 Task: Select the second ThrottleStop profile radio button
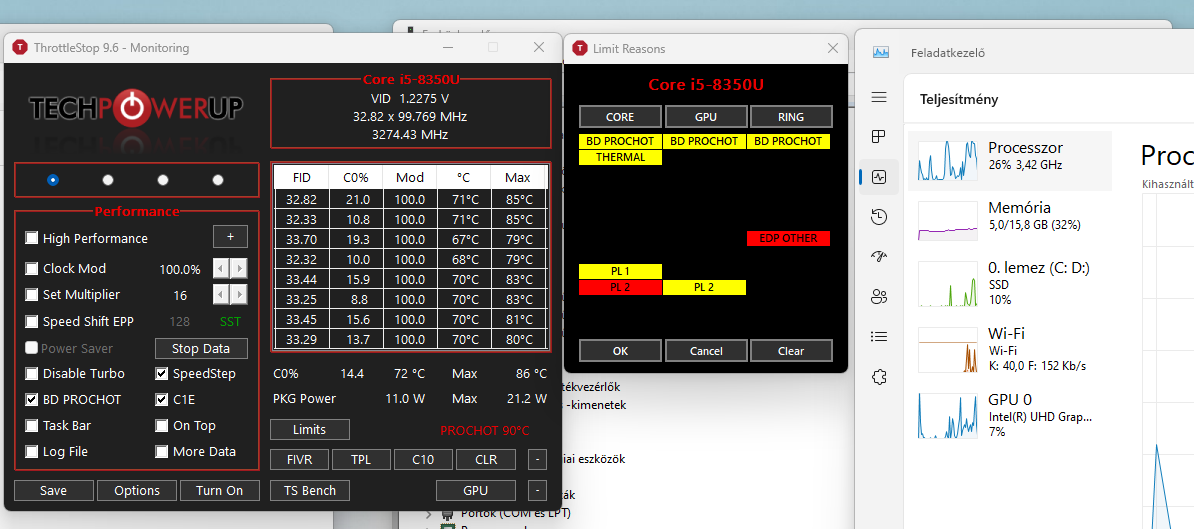pyautogui.click(x=108, y=180)
